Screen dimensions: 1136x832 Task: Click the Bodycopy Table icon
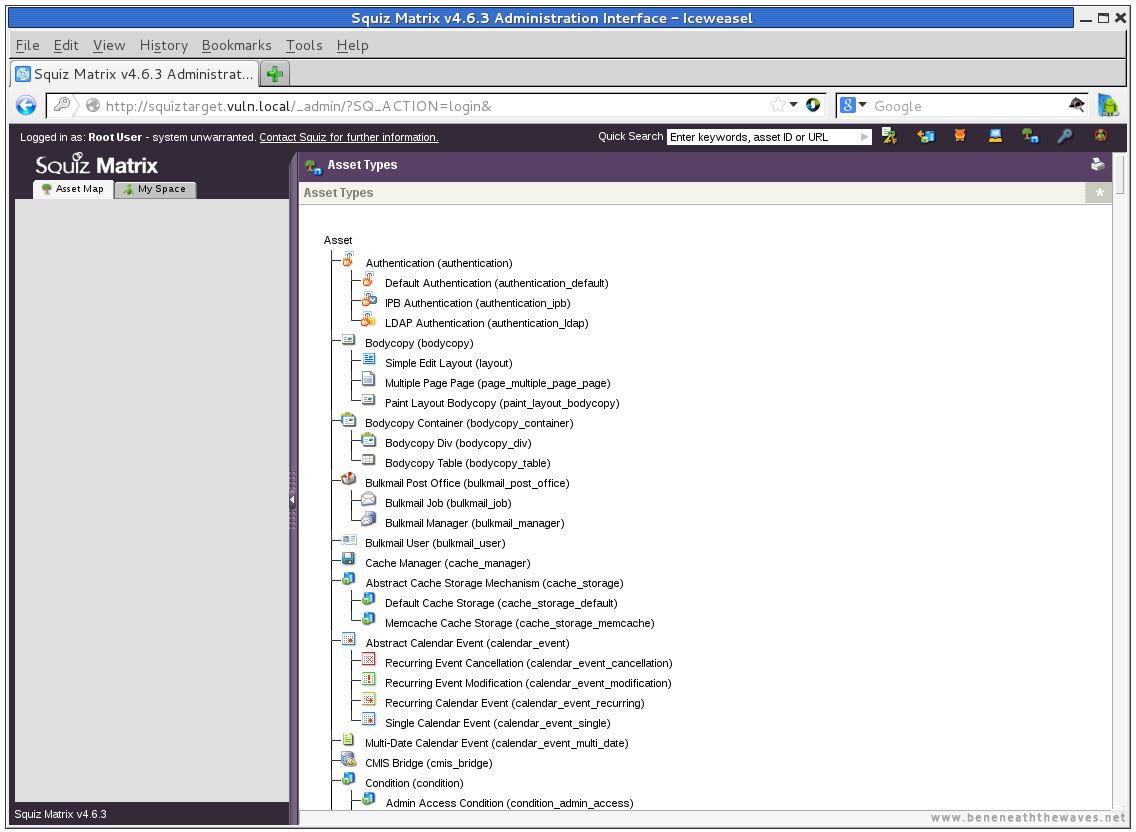pos(369,459)
